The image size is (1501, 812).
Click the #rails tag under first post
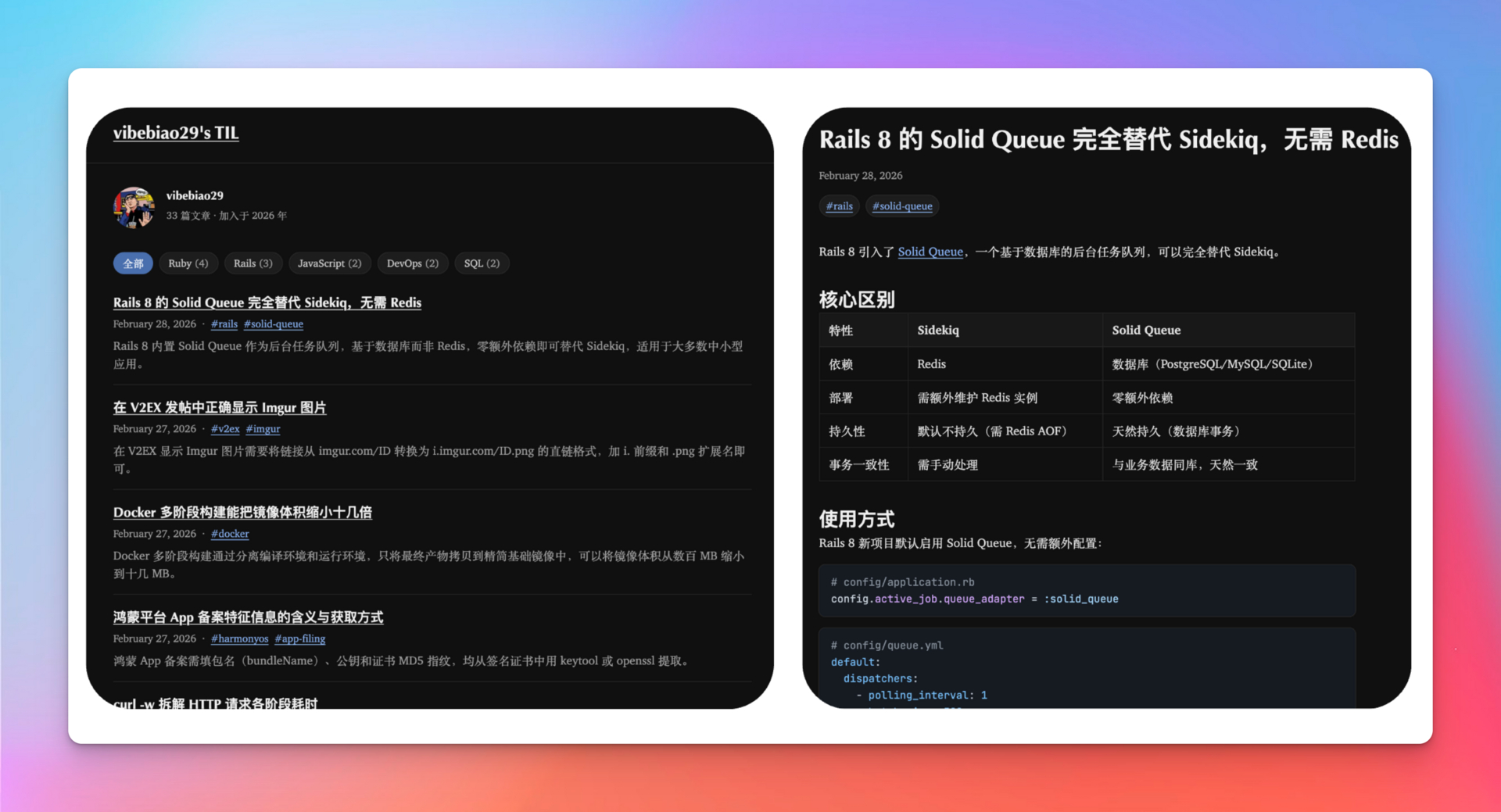pyautogui.click(x=224, y=324)
